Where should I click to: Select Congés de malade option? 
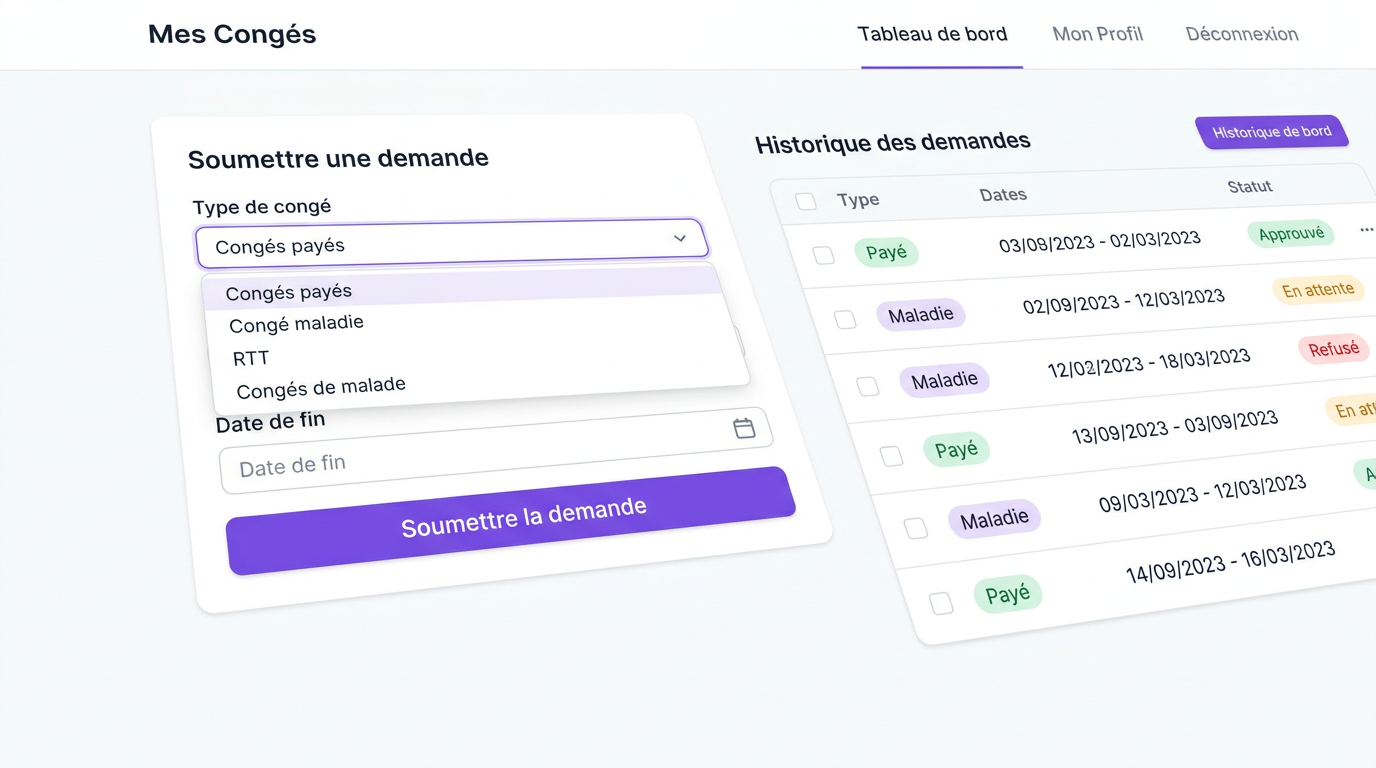(x=321, y=387)
